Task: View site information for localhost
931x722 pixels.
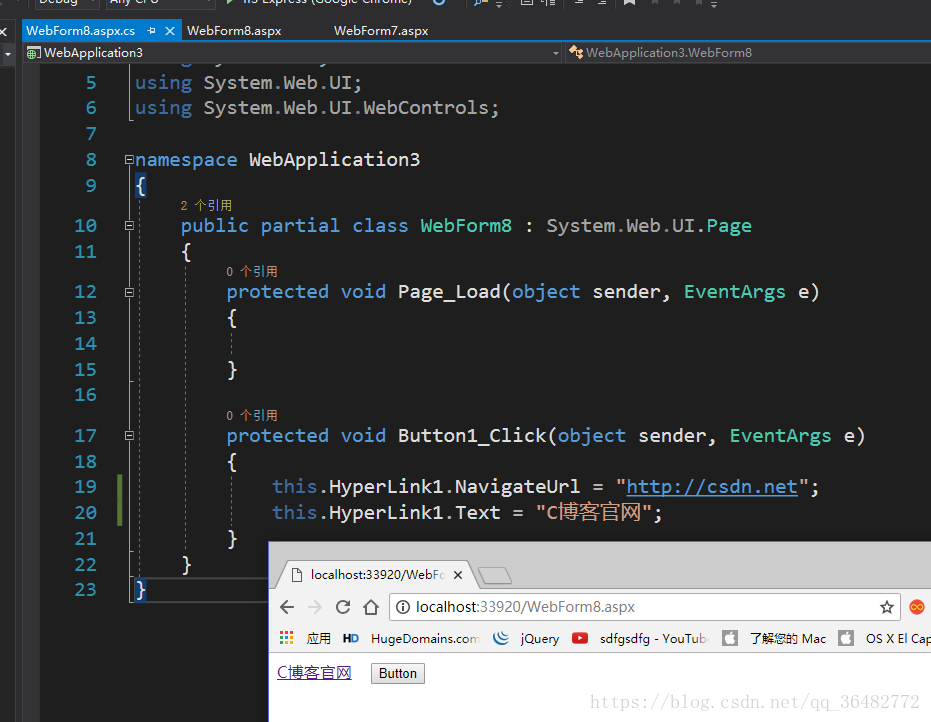Action: pyautogui.click(x=403, y=607)
